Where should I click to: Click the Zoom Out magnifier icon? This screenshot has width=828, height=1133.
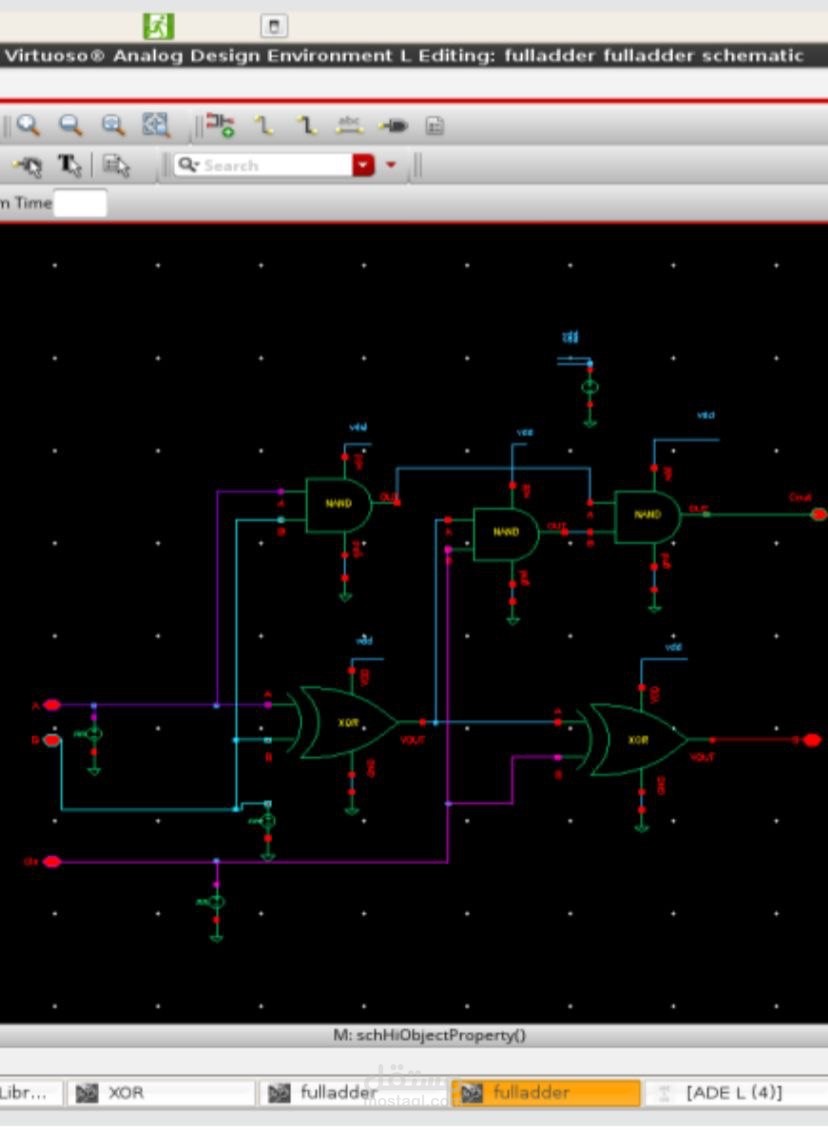tap(70, 125)
